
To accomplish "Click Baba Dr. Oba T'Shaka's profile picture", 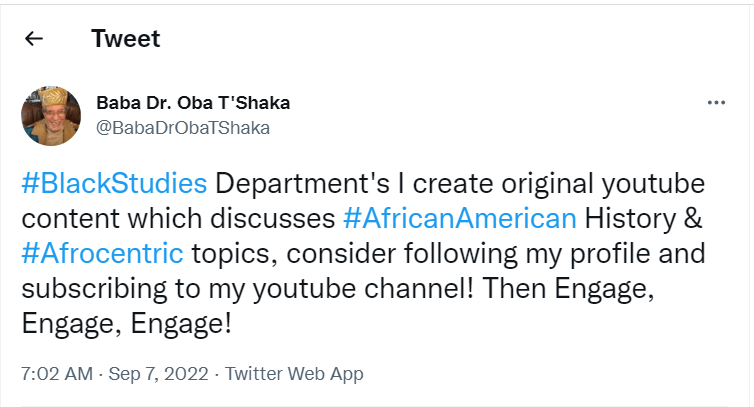I will [x=51, y=114].
